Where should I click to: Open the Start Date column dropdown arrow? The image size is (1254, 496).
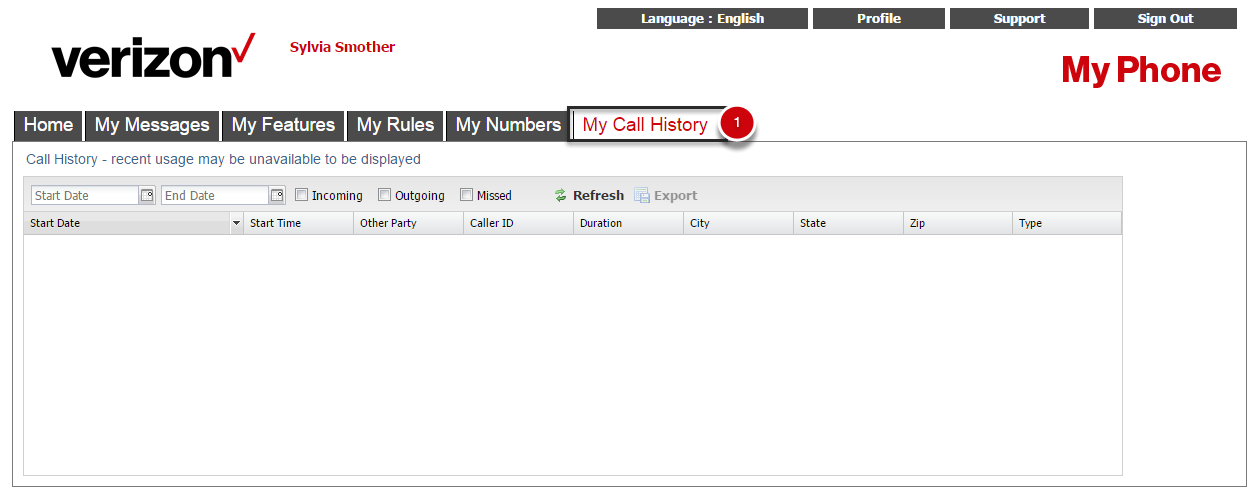pyautogui.click(x=236, y=223)
